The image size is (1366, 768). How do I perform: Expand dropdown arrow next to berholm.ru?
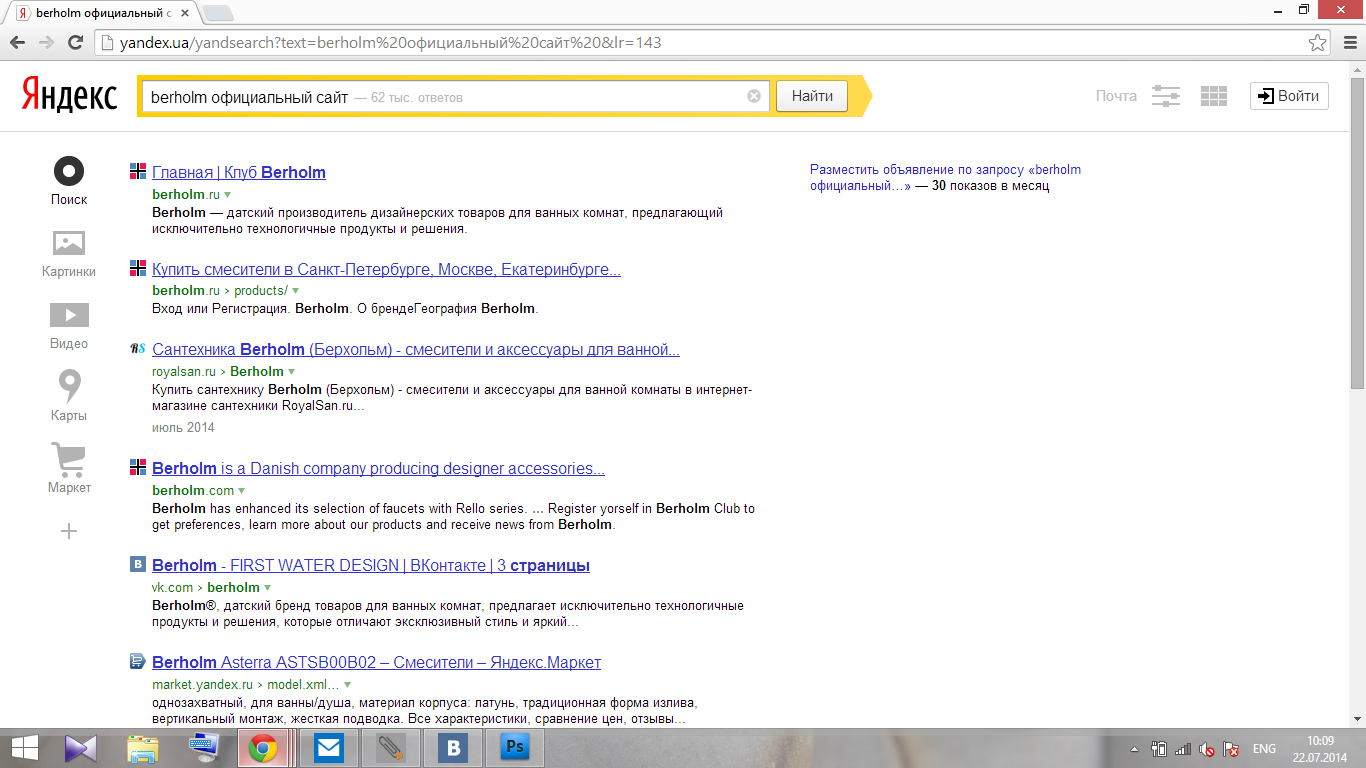click(x=228, y=194)
